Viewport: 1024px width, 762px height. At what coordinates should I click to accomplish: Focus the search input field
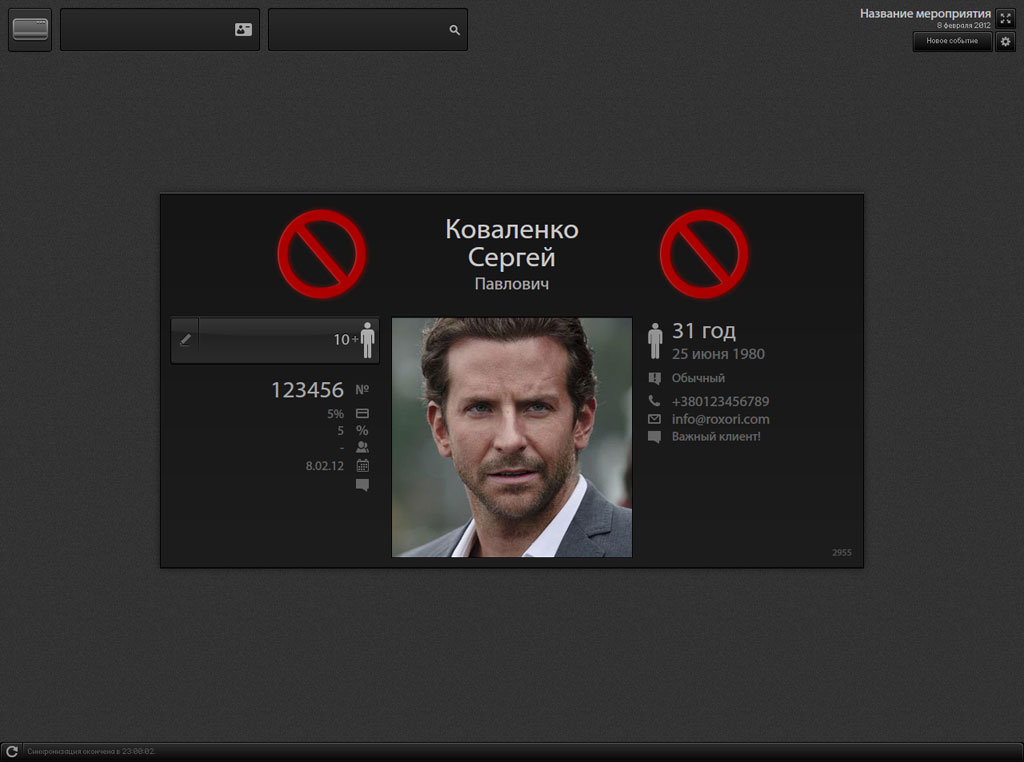(x=368, y=29)
